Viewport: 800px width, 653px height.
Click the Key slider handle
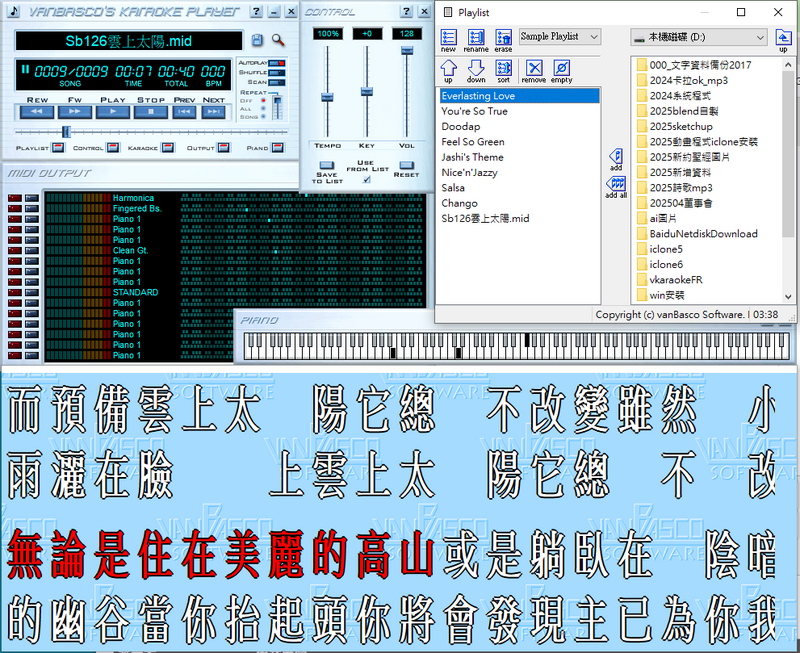367,91
